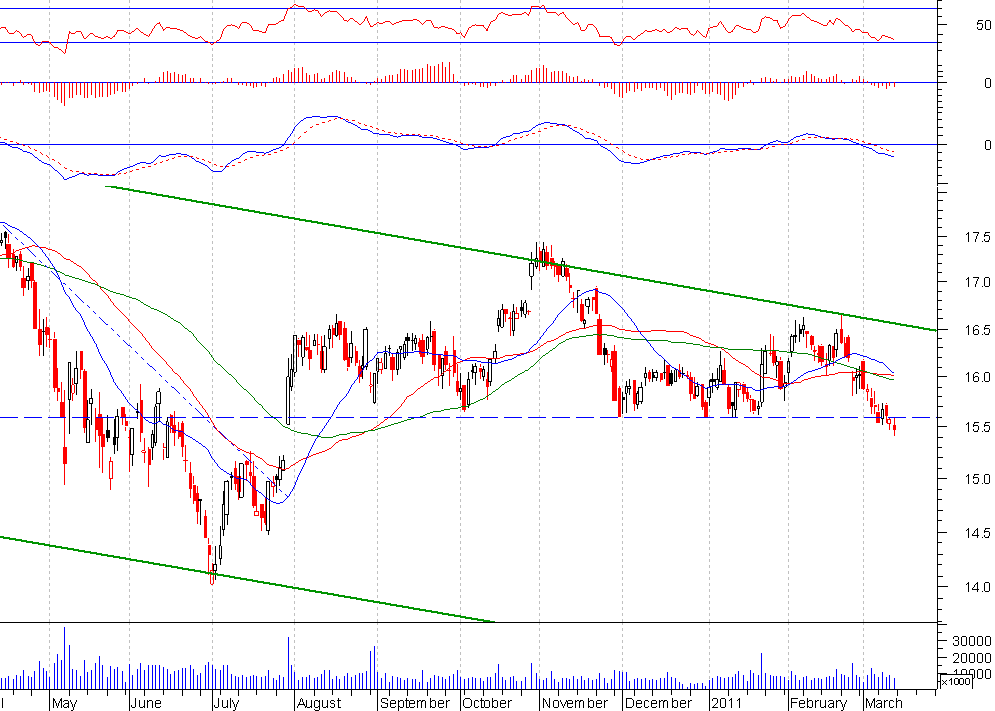Viewport: 995px width, 711px height.
Task: Select the 16.5 price axis label
Action: click(977, 330)
